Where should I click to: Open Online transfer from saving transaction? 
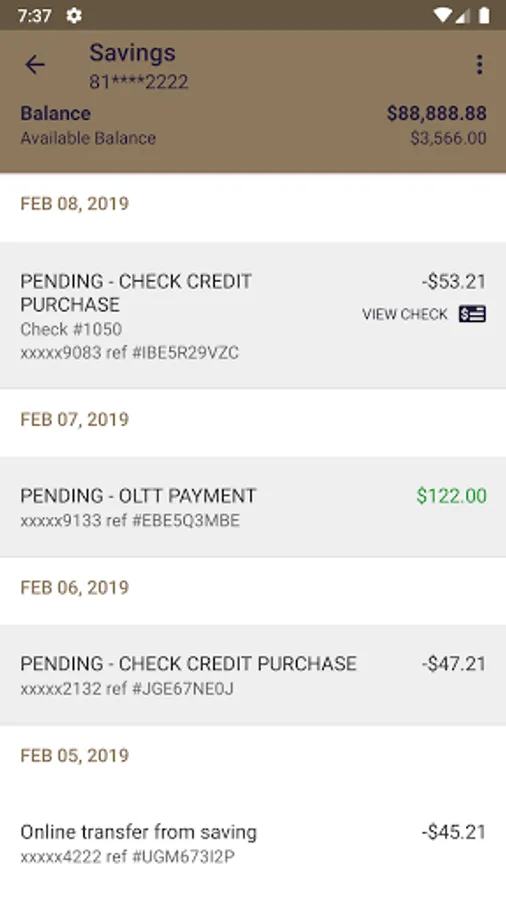pos(253,843)
